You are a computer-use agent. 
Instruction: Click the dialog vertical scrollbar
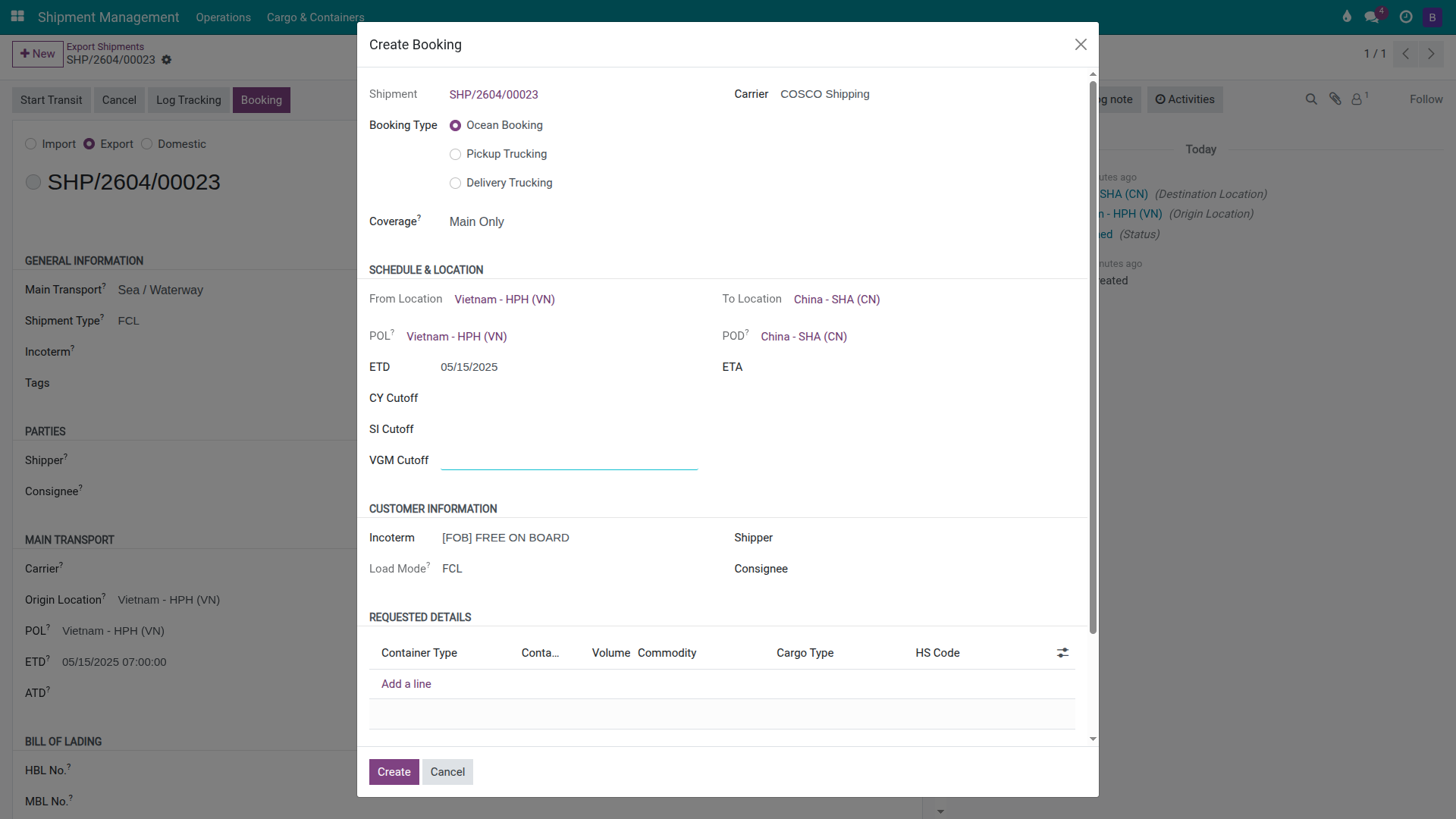(x=1093, y=356)
